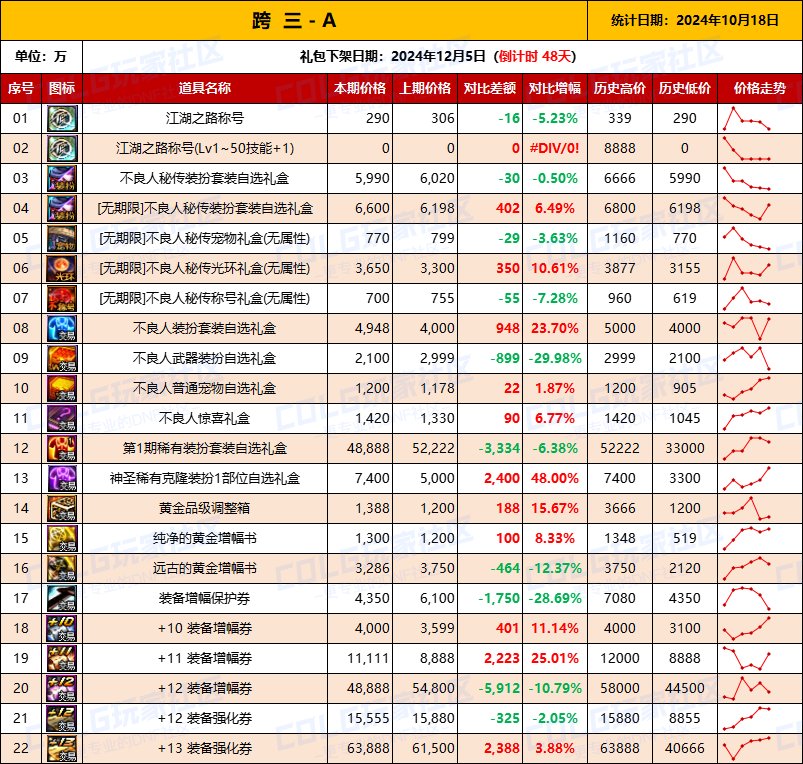
Task: Click the row 08 不良人装扮套装 icon
Action: [x=62, y=328]
